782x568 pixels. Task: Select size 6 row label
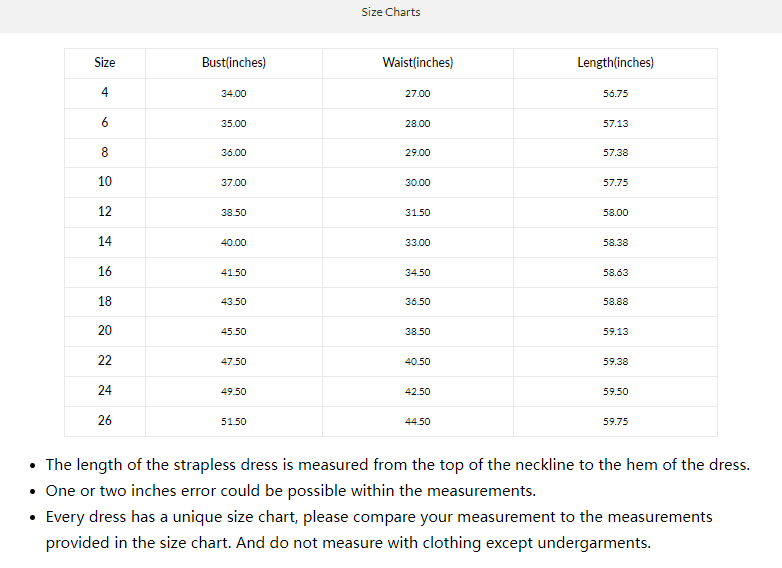pos(105,123)
